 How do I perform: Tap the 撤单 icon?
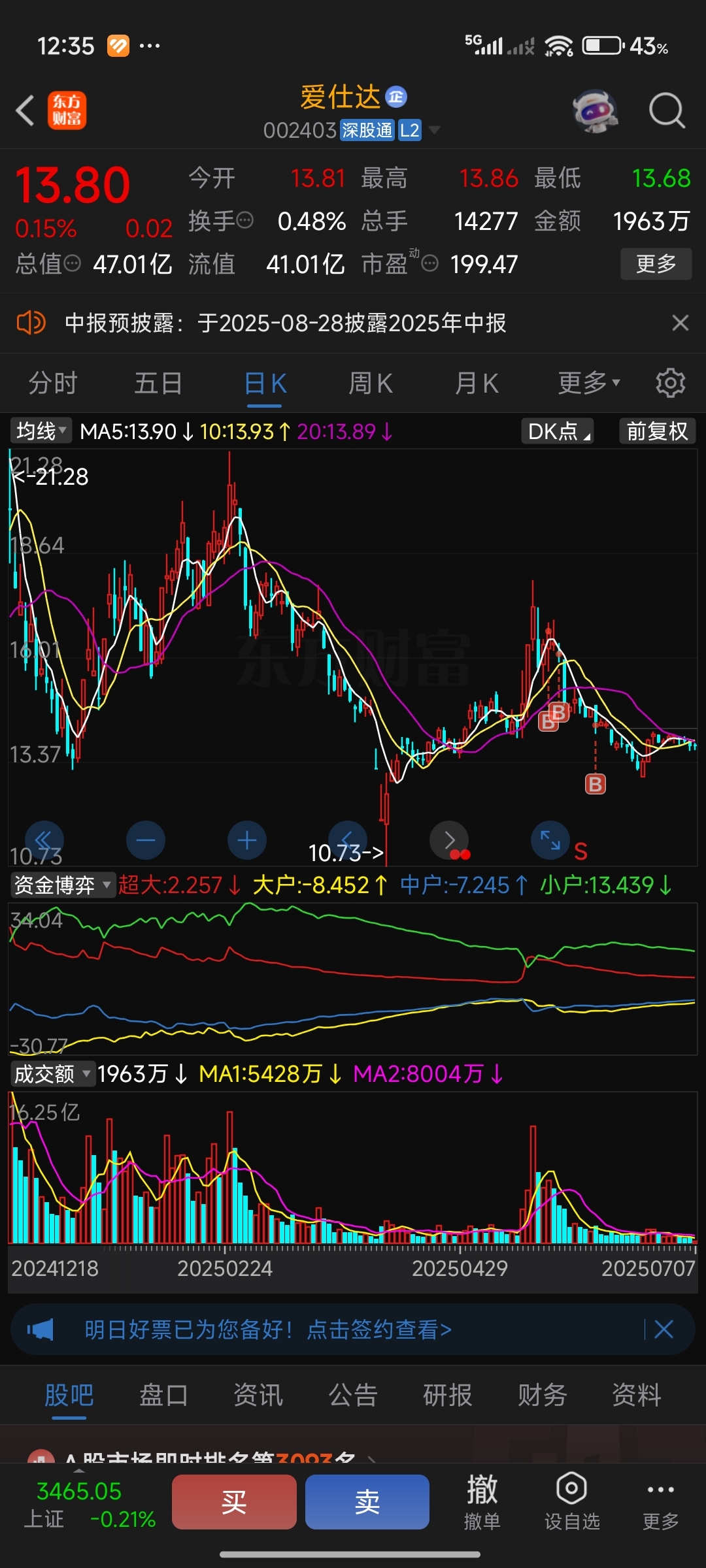pyautogui.click(x=482, y=1501)
